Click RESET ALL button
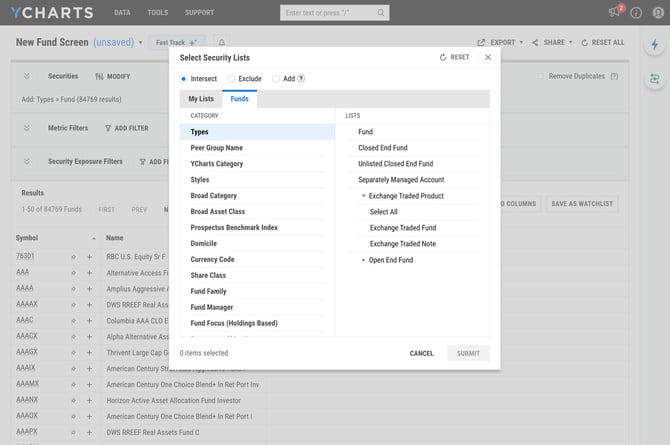This screenshot has height=445, width=670. [x=603, y=42]
